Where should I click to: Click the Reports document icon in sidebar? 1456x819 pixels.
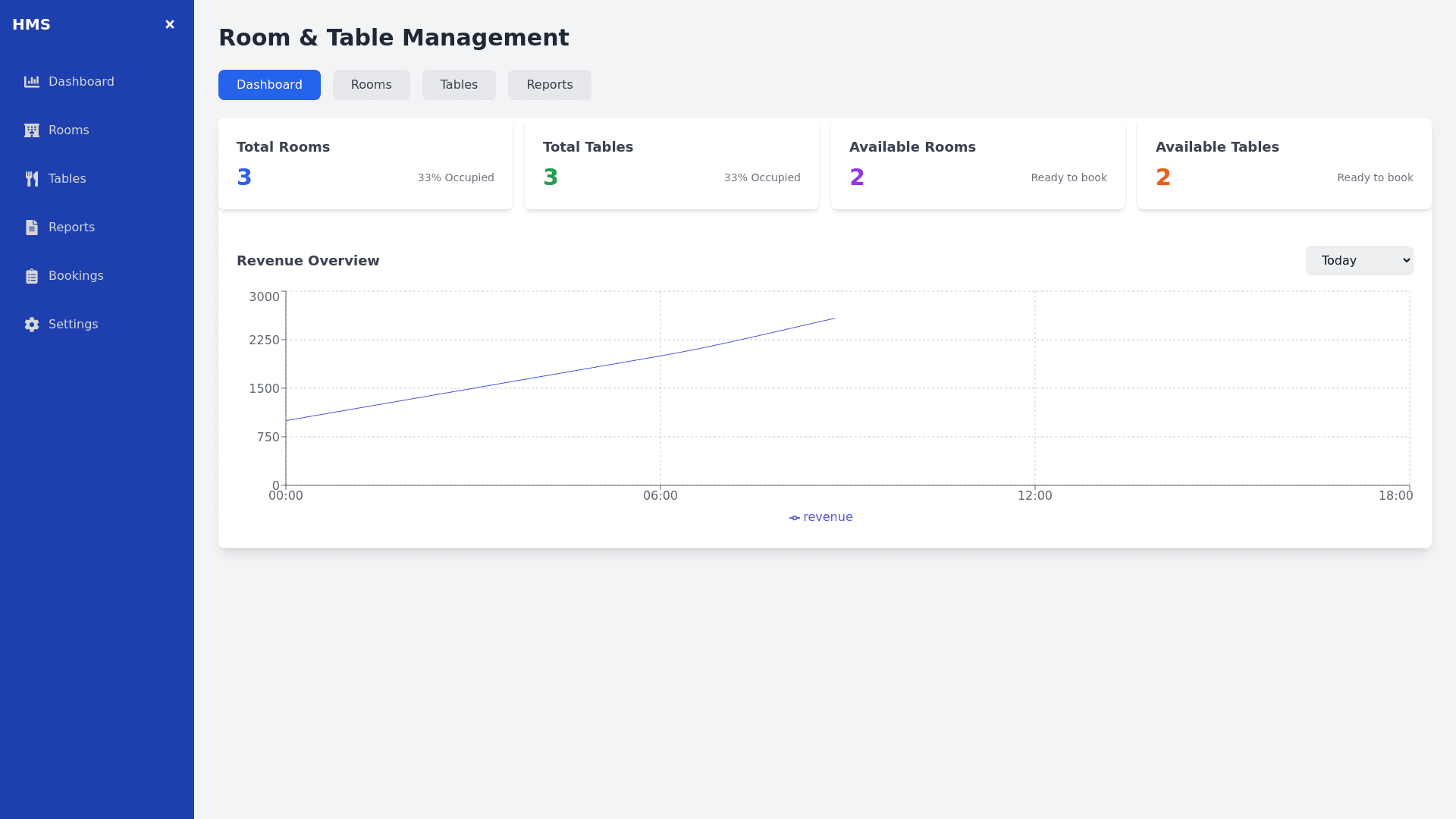[x=31, y=227]
